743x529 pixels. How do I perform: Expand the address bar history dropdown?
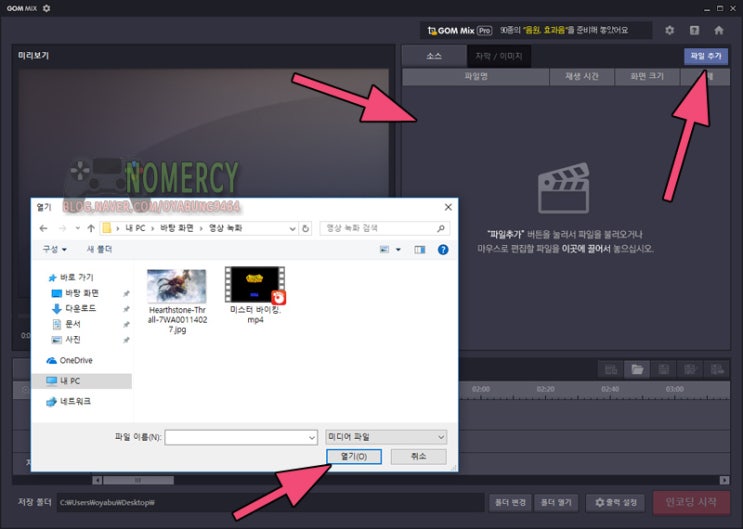(292, 228)
